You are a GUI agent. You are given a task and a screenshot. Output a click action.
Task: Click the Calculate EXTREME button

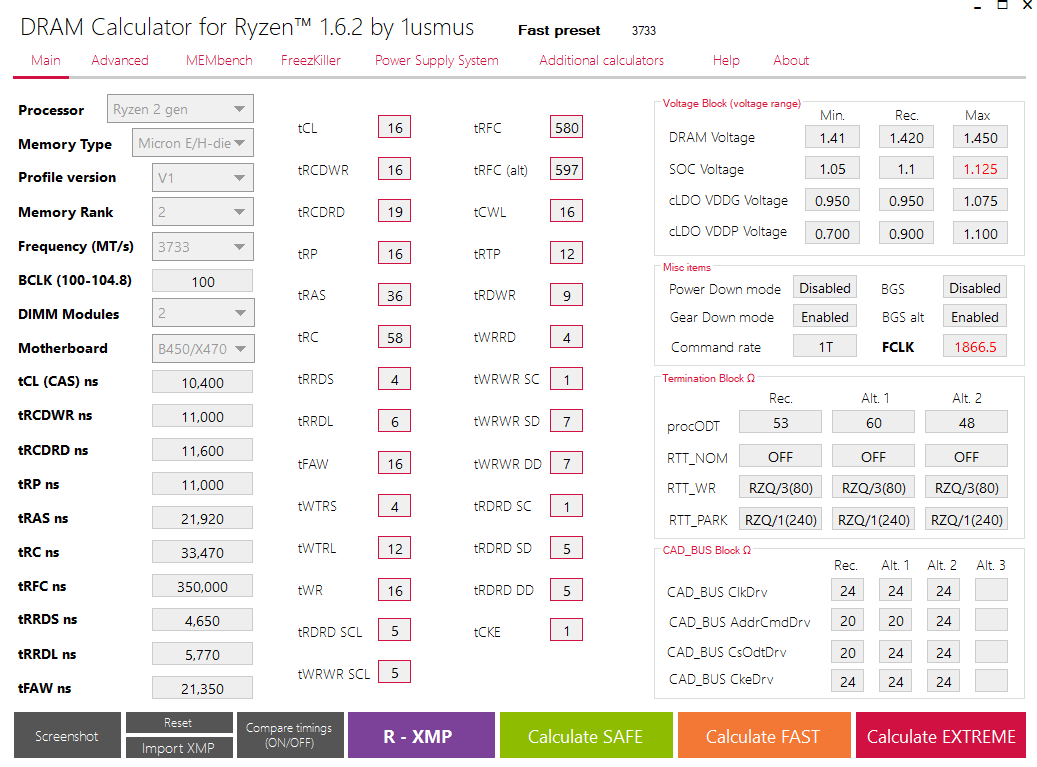[x=941, y=735]
